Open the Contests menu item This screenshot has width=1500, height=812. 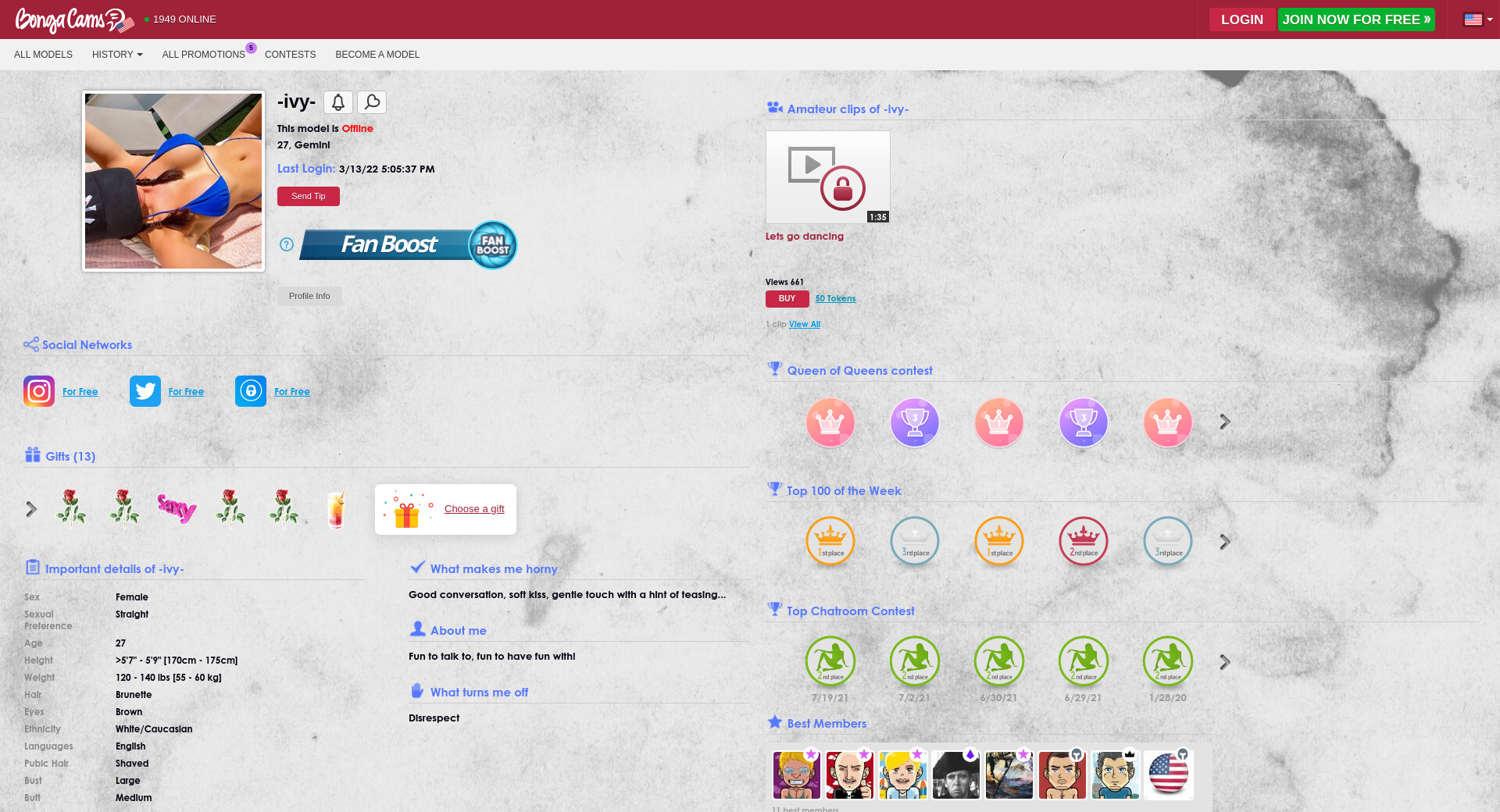coord(290,55)
